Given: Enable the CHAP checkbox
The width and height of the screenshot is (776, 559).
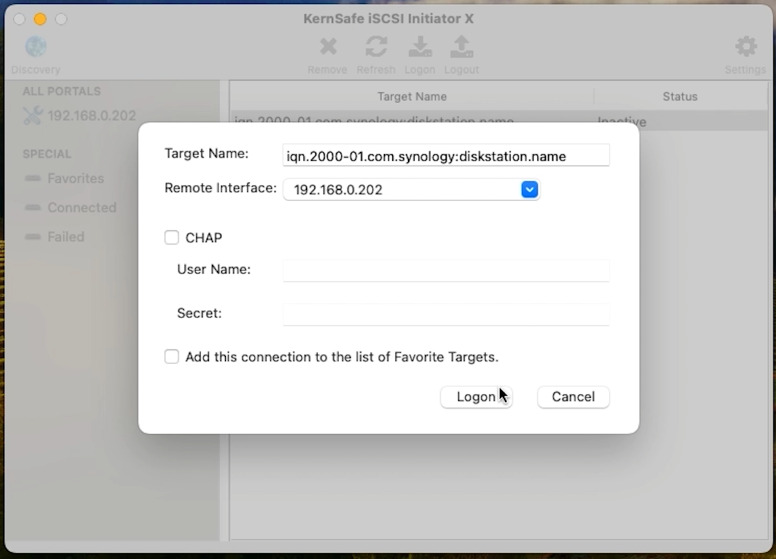Looking at the screenshot, I should coord(172,237).
